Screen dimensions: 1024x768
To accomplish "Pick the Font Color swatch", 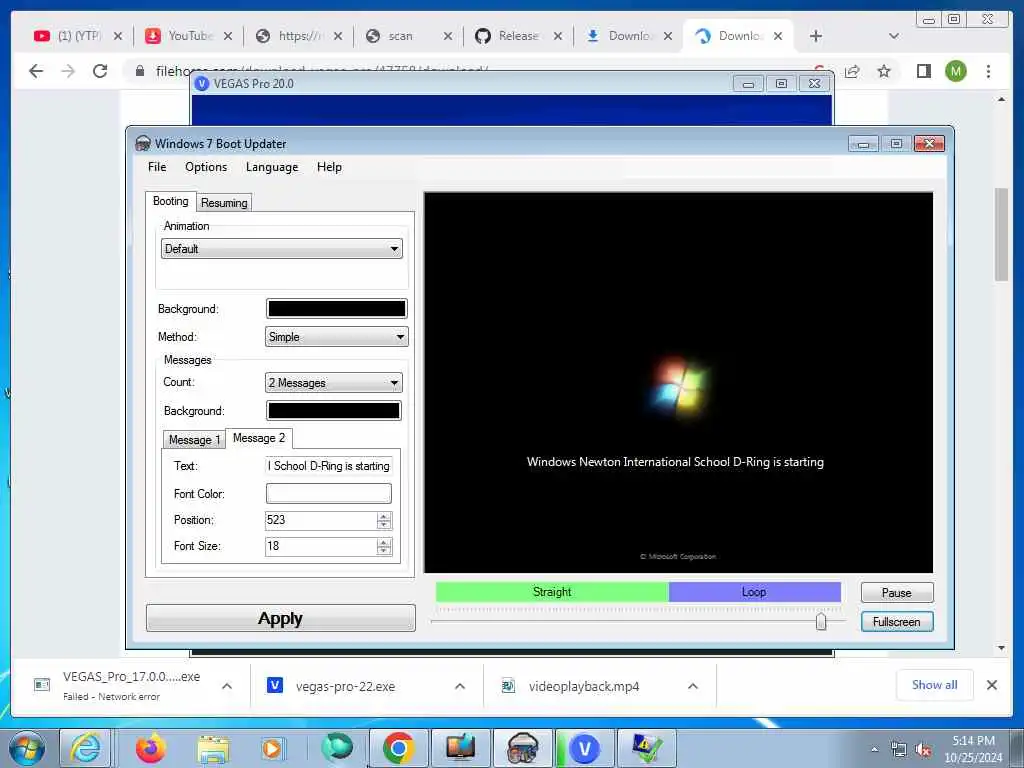I will pyautogui.click(x=328, y=494).
